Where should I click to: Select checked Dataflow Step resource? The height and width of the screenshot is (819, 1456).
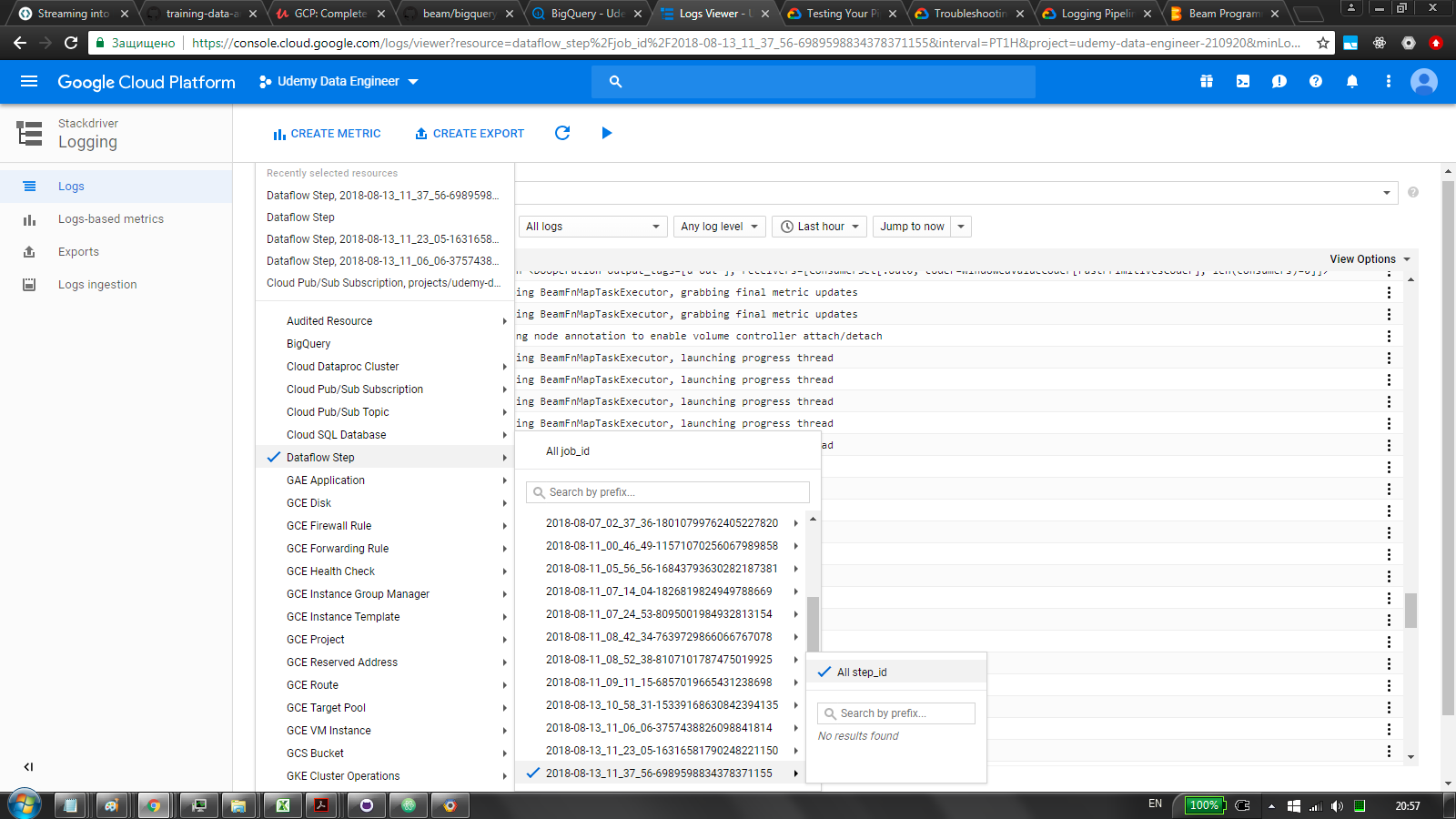pos(385,458)
